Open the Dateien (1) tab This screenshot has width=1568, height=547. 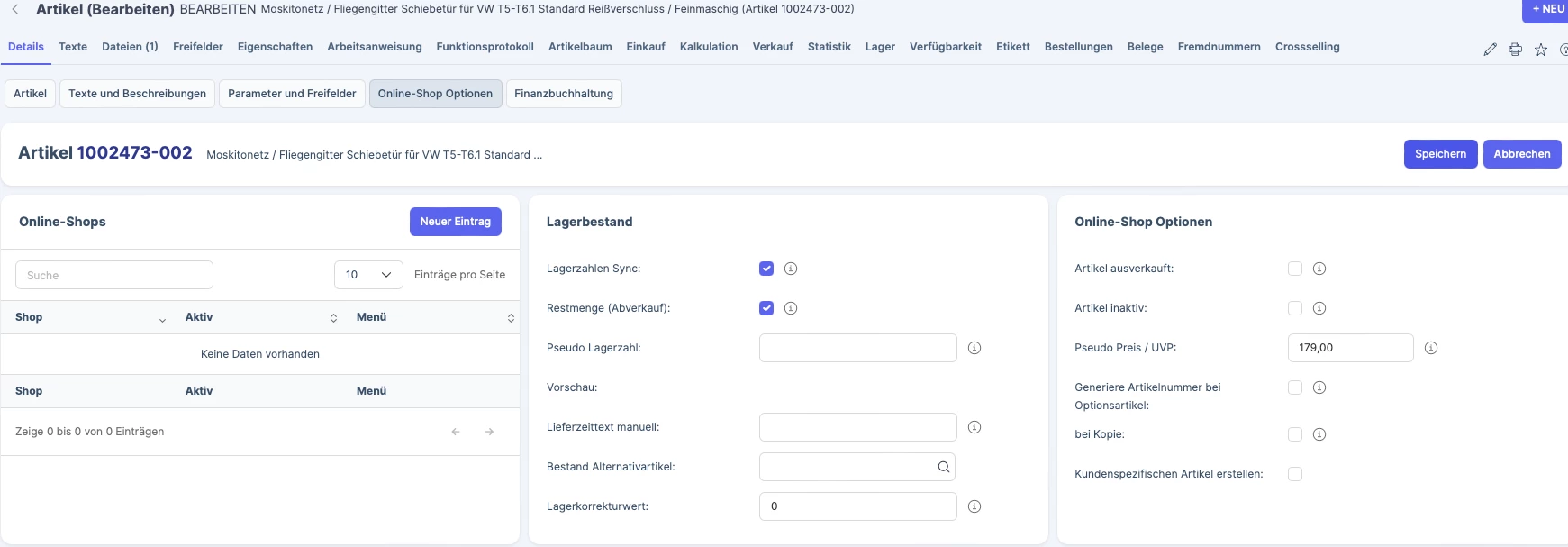(x=130, y=47)
